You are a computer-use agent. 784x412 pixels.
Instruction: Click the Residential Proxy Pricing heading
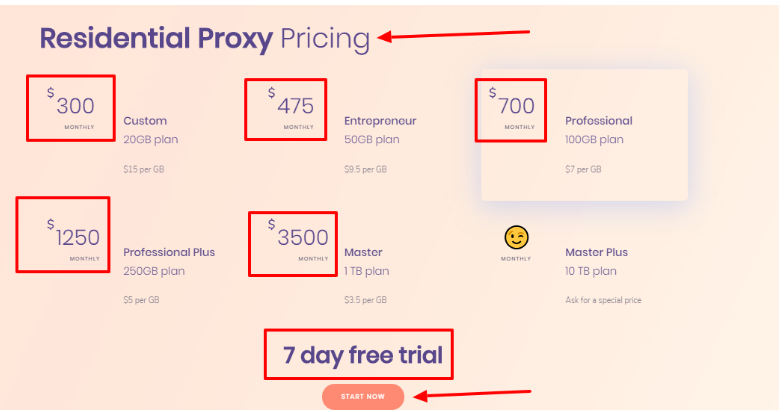(205, 39)
